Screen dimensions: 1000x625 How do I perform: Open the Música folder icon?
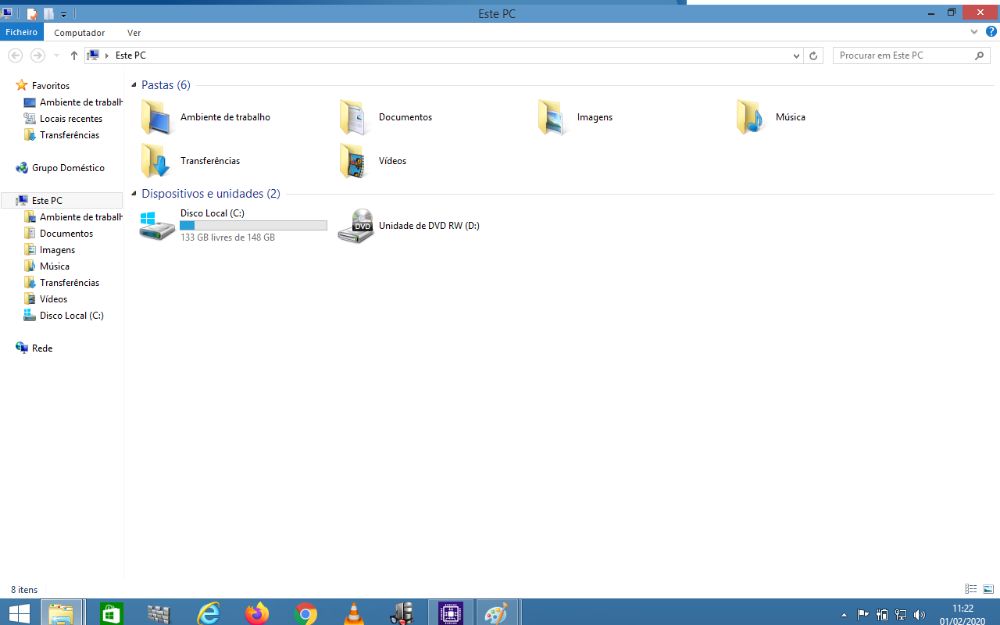point(750,117)
